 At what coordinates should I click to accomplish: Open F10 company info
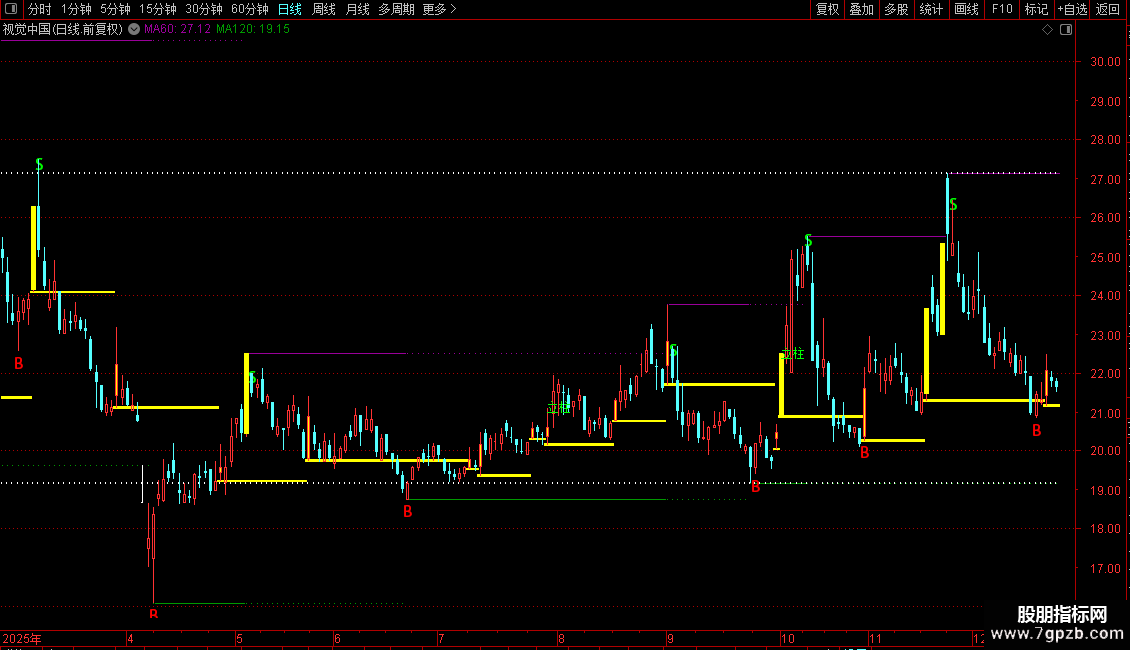tap(1002, 9)
